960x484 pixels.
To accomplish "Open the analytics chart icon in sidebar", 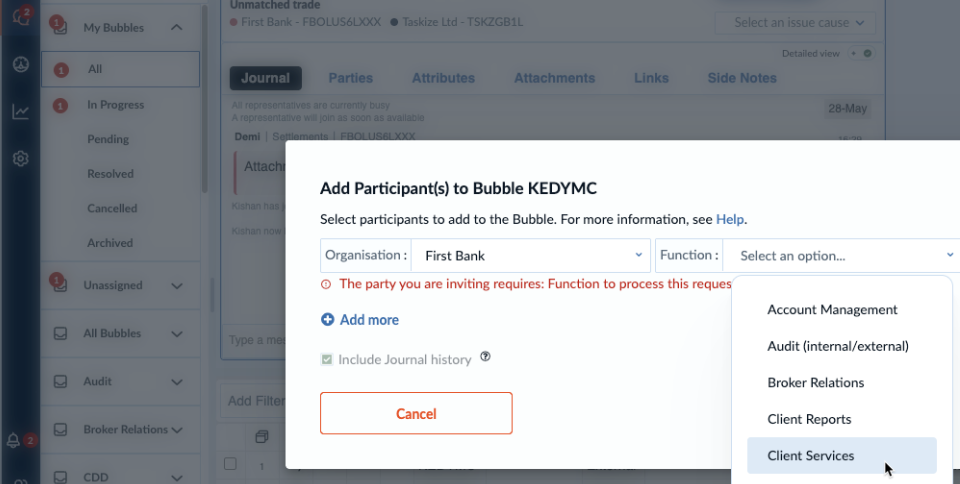I will tap(20, 111).
